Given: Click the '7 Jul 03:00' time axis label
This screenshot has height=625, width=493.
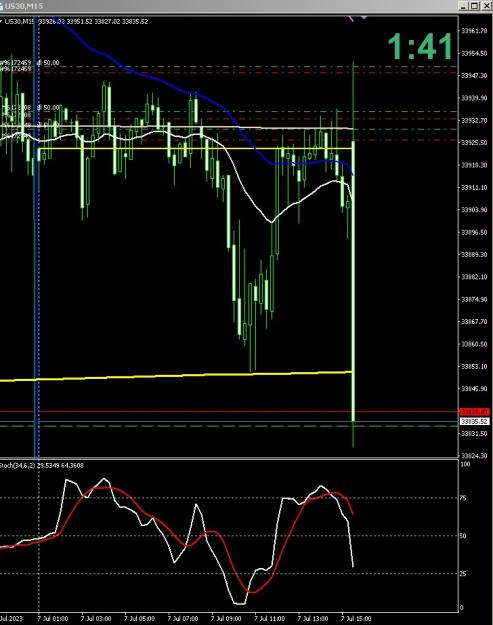Looking at the screenshot, I should point(96,619).
